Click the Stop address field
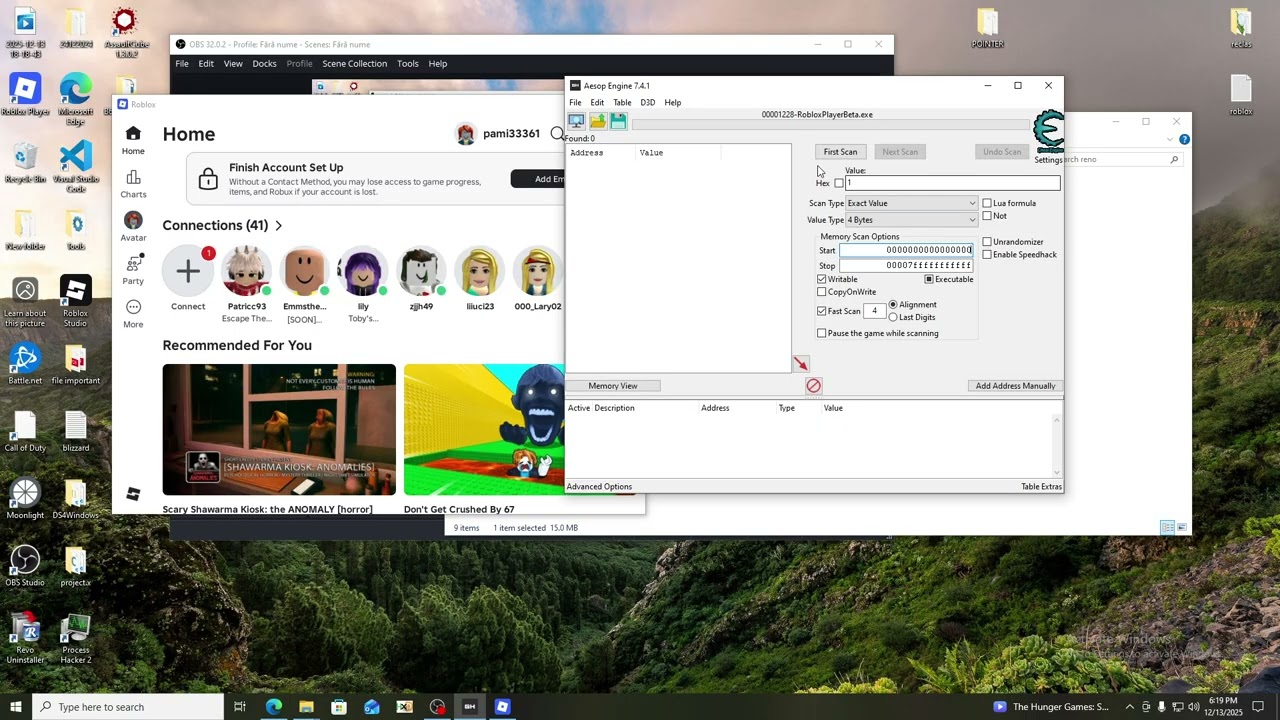The width and height of the screenshot is (1280, 720). coord(906,266)
